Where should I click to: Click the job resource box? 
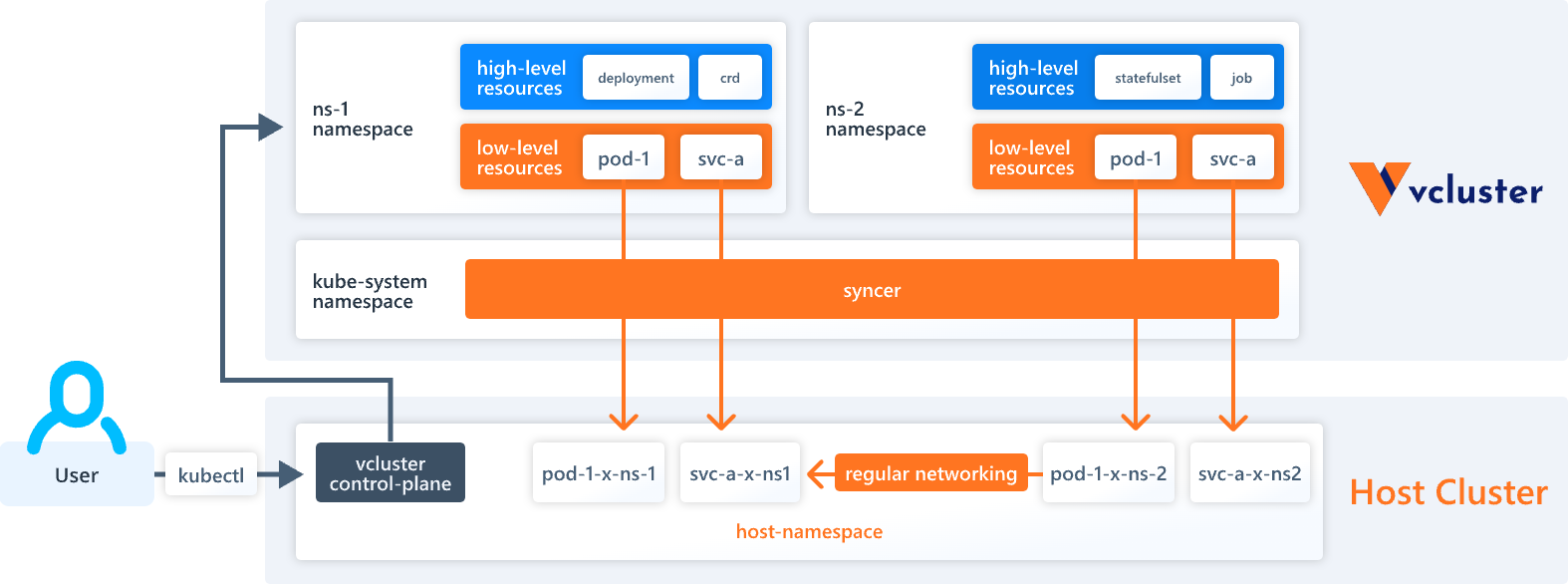(1241, 78)
